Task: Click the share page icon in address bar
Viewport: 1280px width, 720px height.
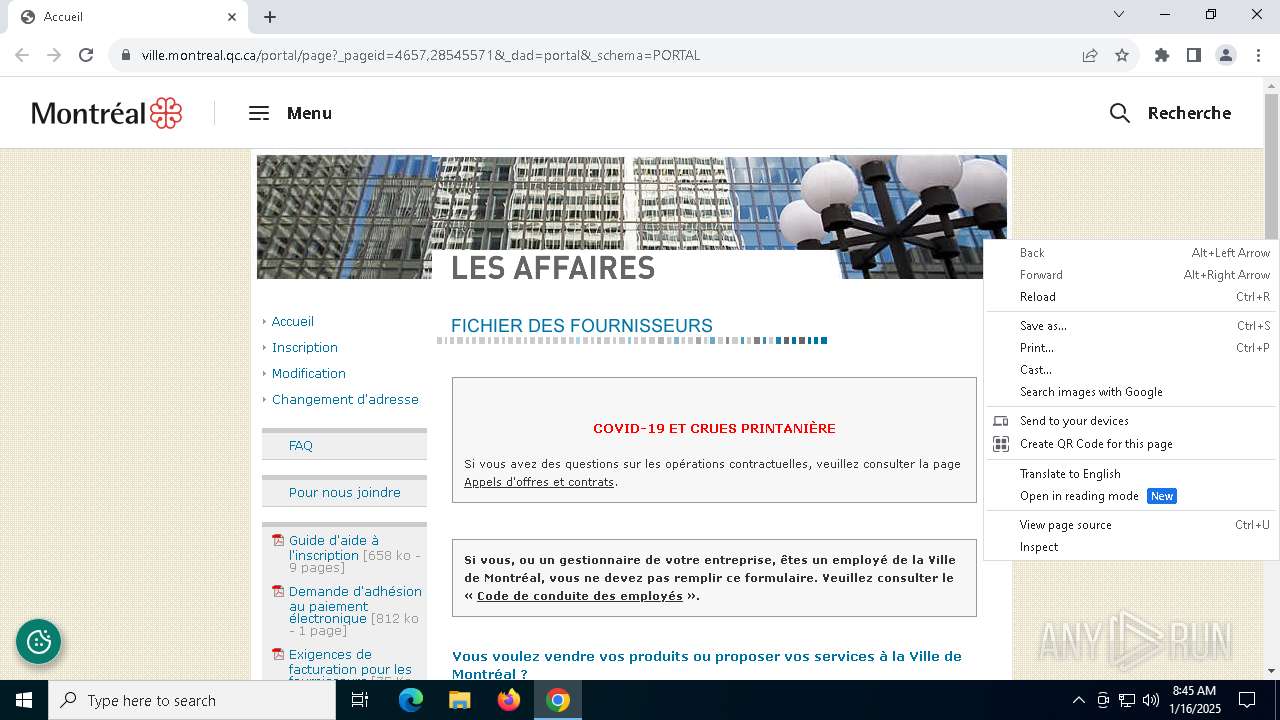Action: tap(1090, 55)
